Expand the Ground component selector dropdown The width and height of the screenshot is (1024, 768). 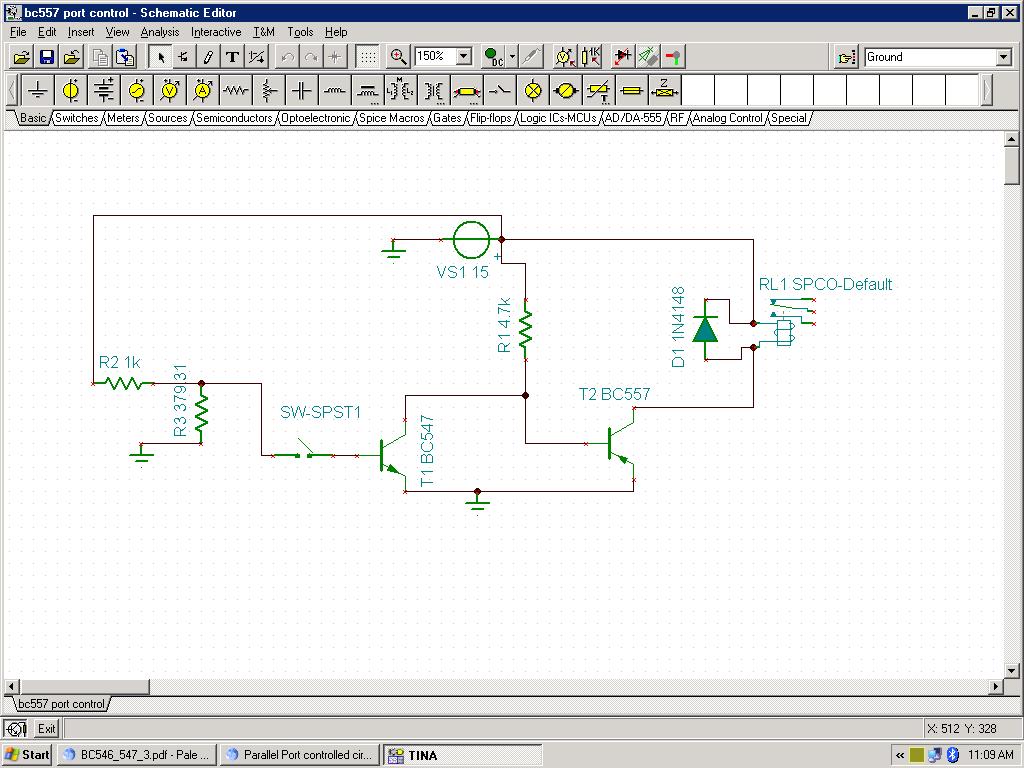point(1004,57)
